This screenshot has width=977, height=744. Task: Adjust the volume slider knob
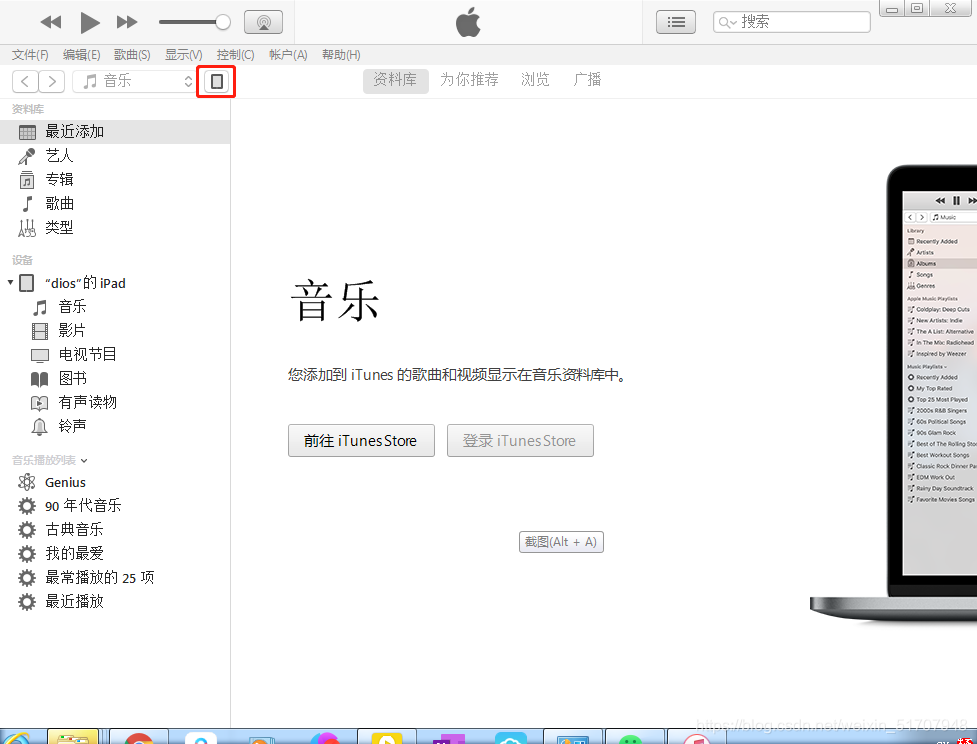223,22
